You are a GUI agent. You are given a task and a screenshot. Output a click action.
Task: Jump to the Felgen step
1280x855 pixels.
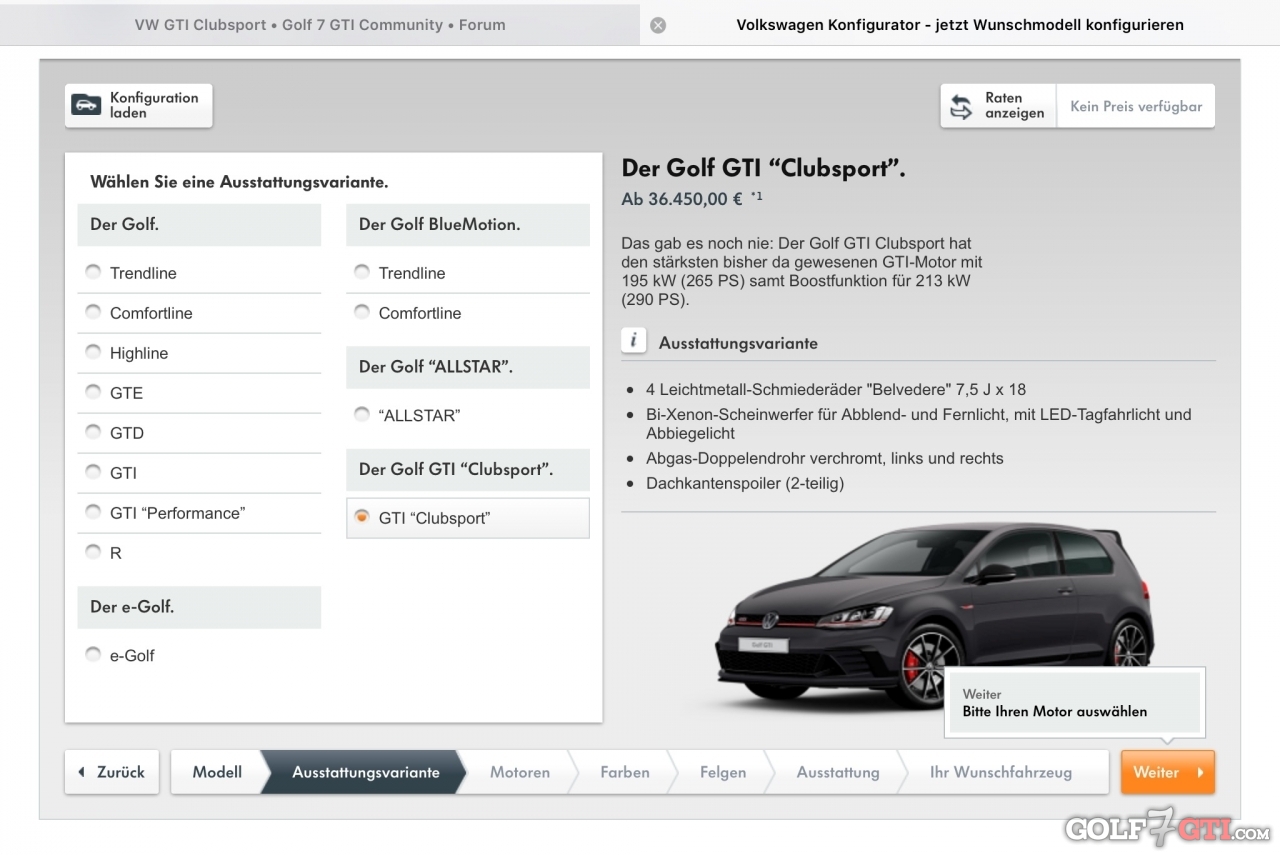click(x=723, y=772)
